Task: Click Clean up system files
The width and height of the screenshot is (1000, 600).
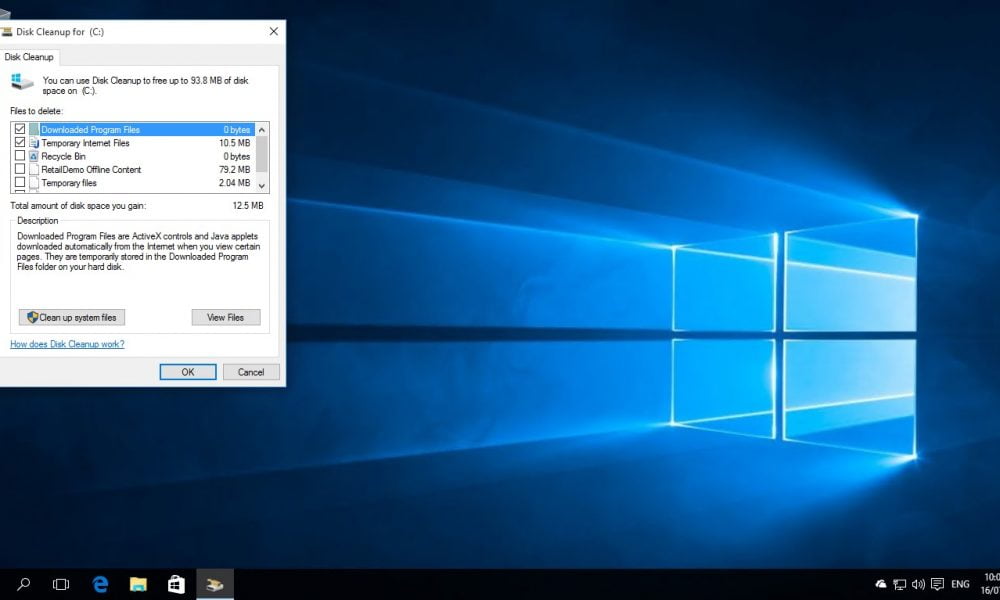Action: point(71,317)
